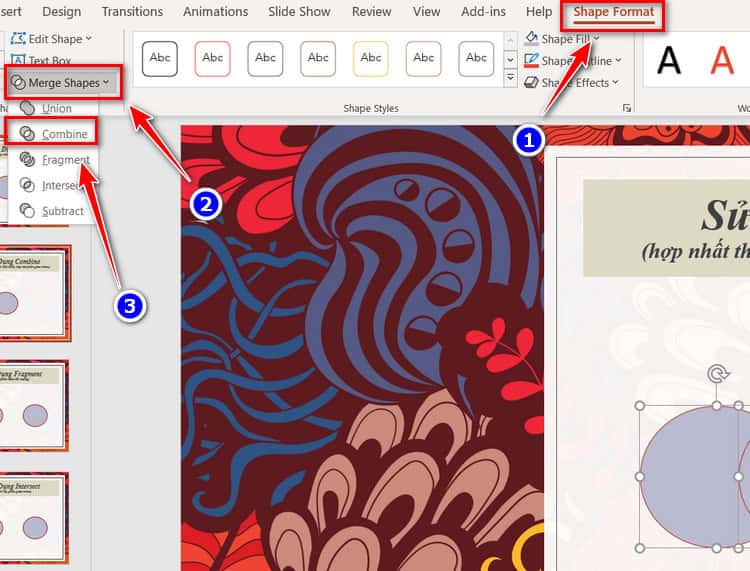
Task: Open the View ribbon tab
Action: (427, 11)
